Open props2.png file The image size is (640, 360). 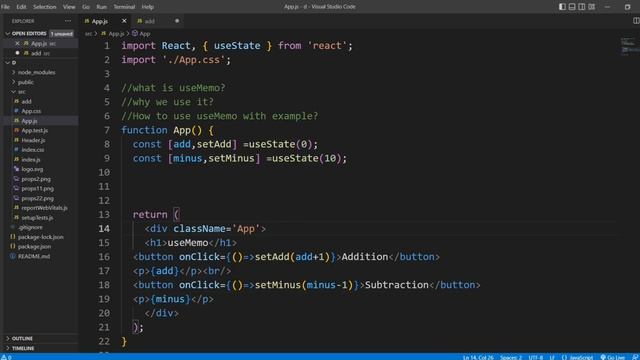point(36,179)
